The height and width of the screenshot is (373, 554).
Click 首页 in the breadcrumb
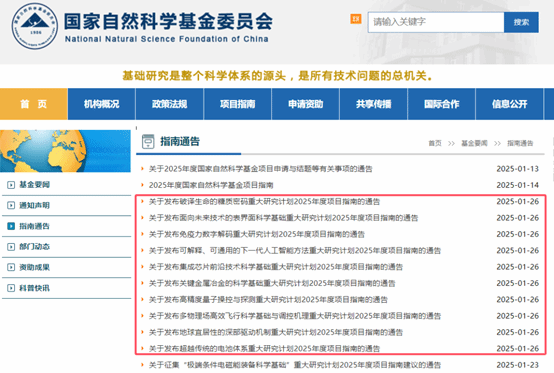[435, 143]
